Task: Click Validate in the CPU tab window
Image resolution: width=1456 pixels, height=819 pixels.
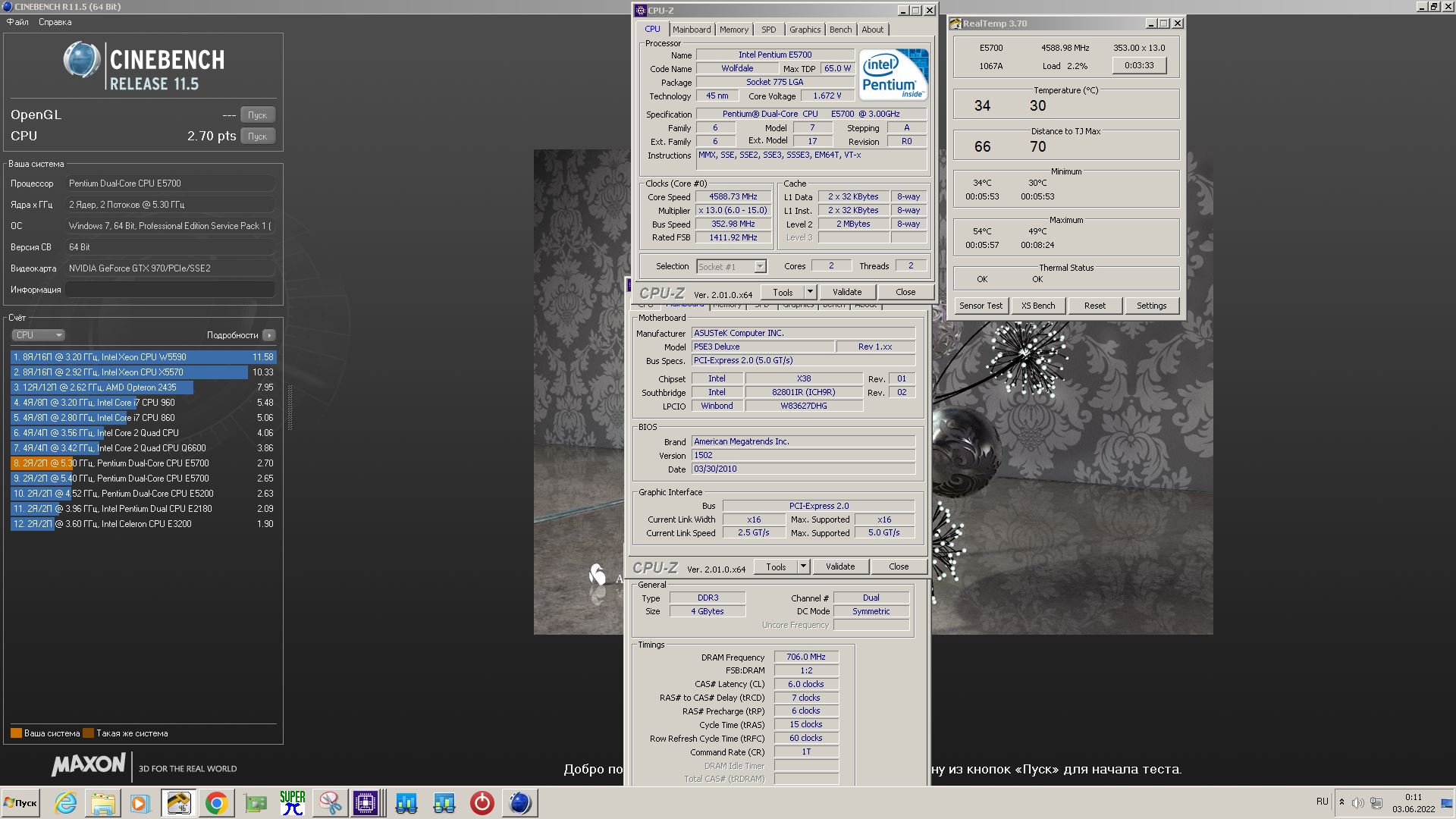Action: [x=847, y=292]
